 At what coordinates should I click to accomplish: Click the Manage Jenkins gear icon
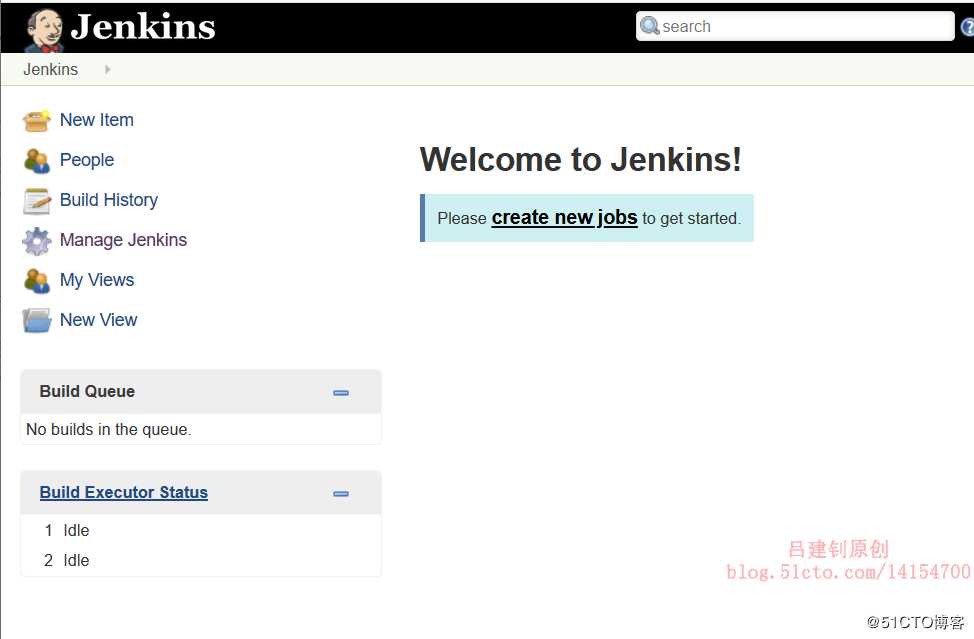[37, 241]
